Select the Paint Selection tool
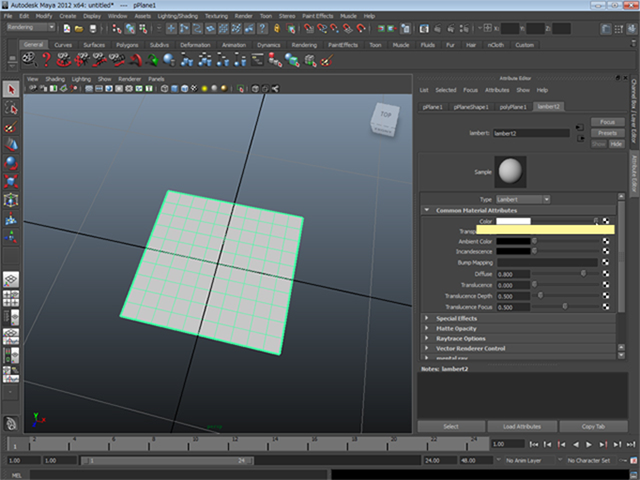 tap(11, 127)
